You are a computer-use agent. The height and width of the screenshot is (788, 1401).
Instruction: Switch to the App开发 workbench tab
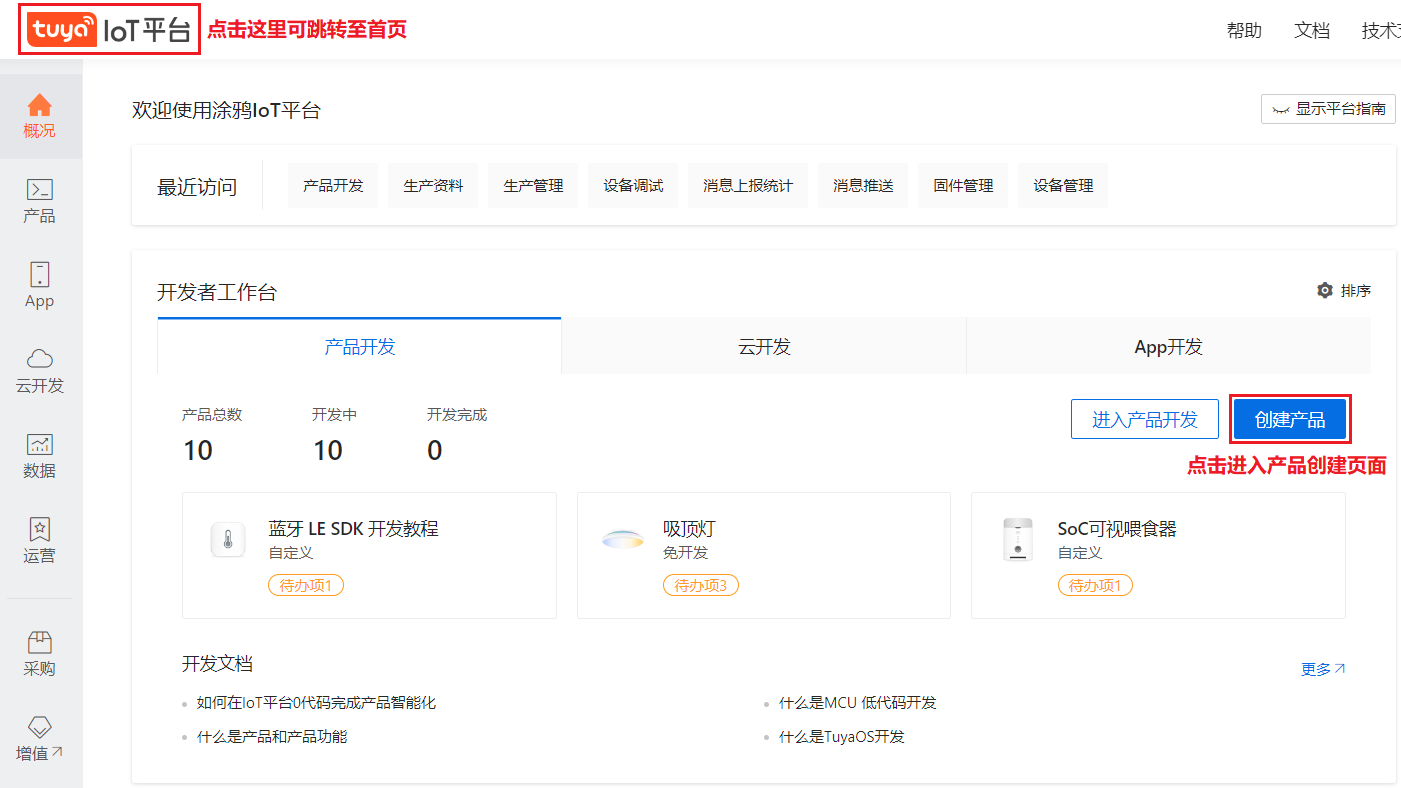click(x=1168, y=347)
